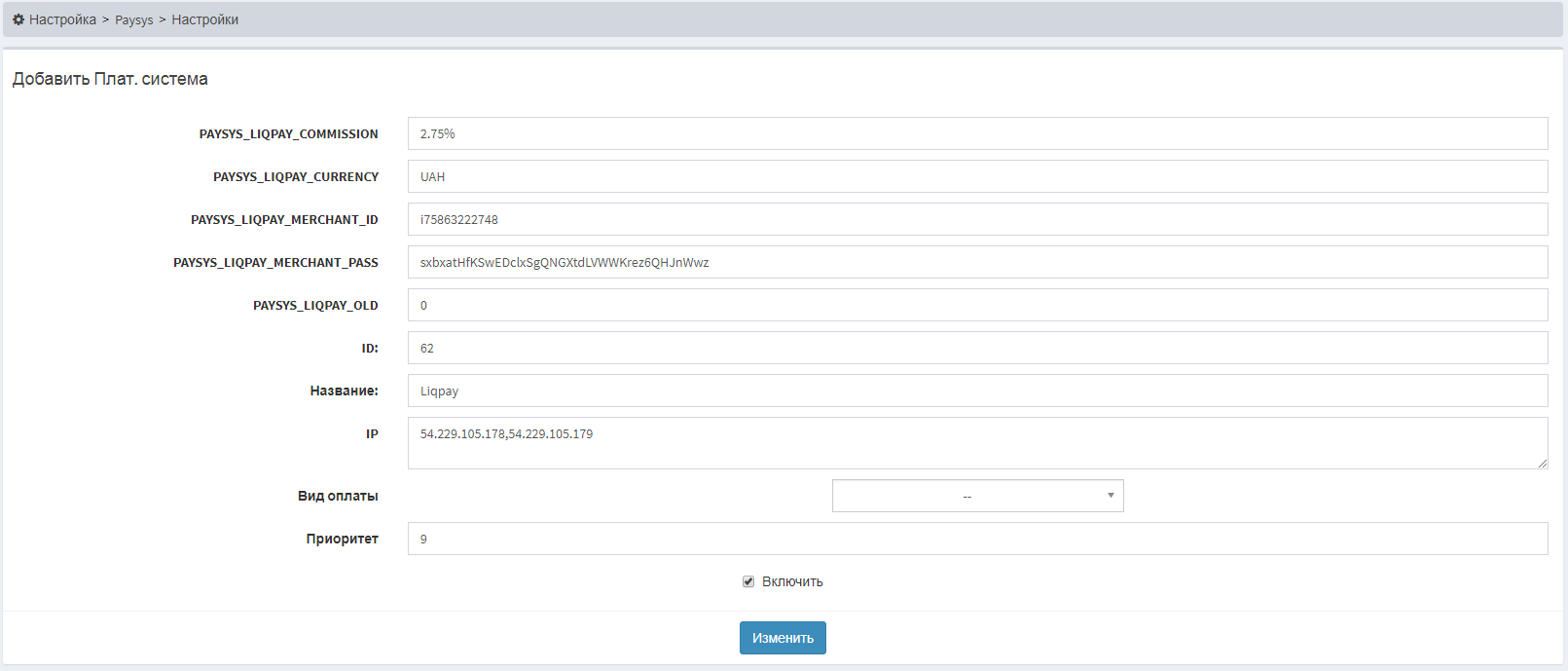Click into the PAYSYS_LIQPAY_MERCHANT_PASS field

point(977,262)
